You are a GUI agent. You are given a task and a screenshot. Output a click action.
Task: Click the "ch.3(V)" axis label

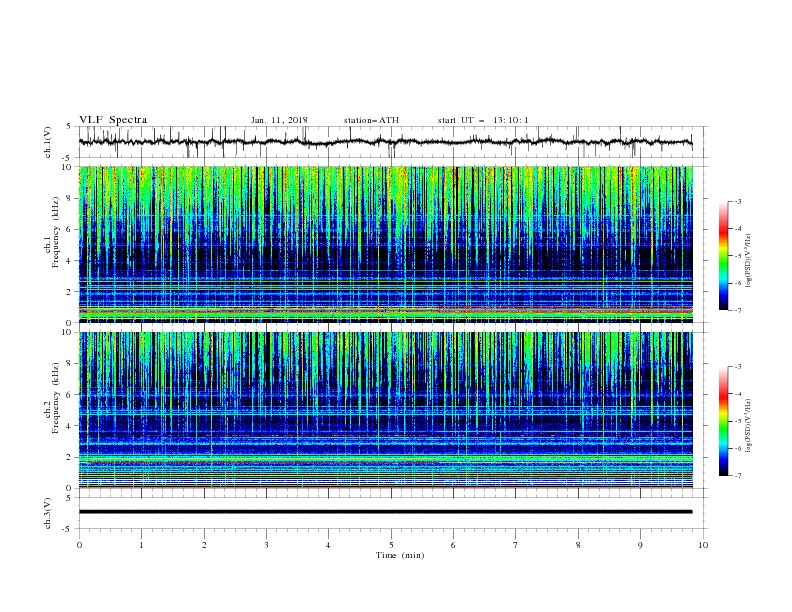(48, 513)
